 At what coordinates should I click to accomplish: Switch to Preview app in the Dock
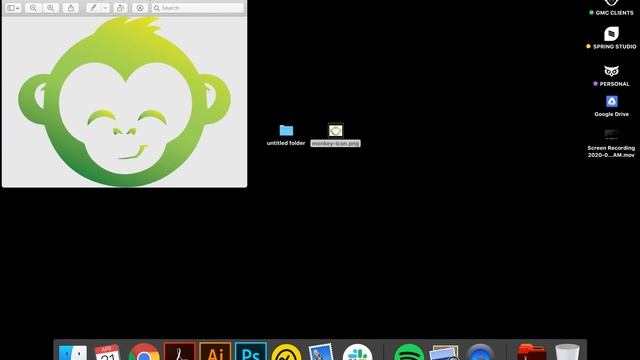pyautogui.click(x=444, y=353)
